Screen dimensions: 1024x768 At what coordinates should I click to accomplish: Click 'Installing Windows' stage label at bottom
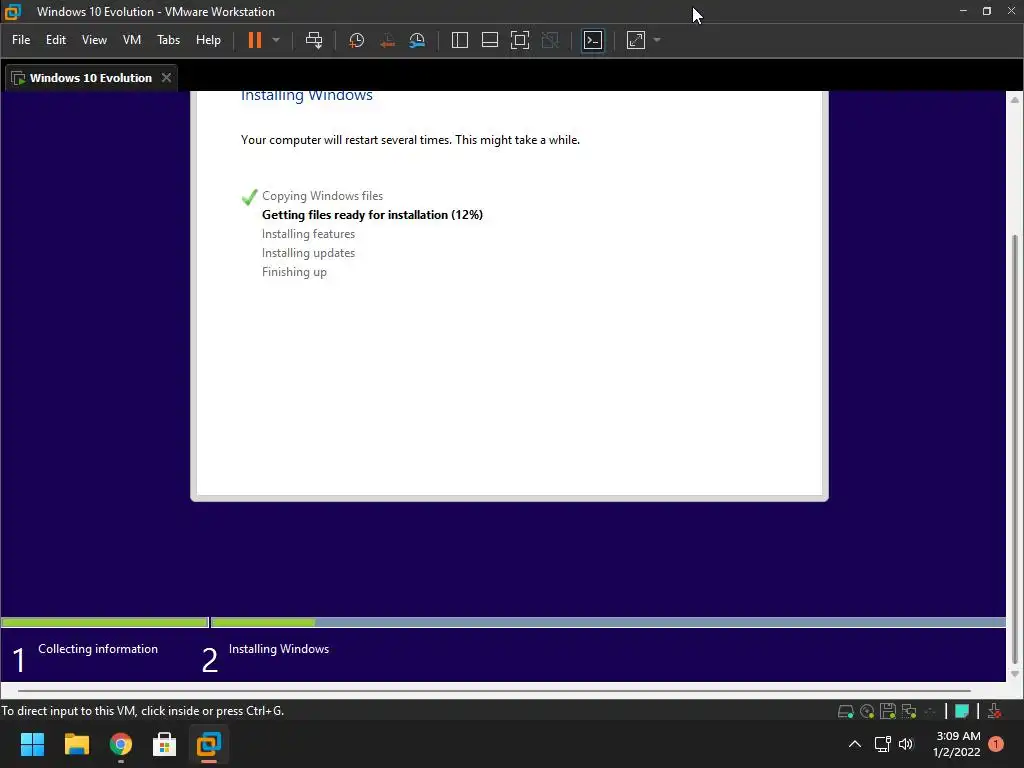pyautogui.click(x=279, y=649)
